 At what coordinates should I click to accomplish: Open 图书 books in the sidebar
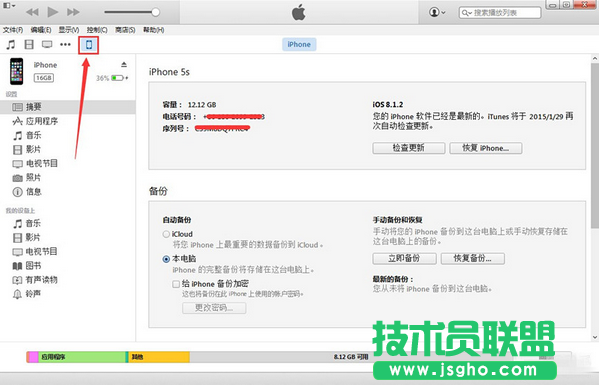pos(27,266)
